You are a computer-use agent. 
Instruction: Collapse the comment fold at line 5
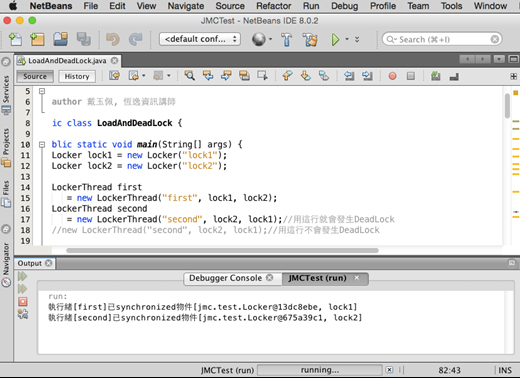click(x=42, y=91)
